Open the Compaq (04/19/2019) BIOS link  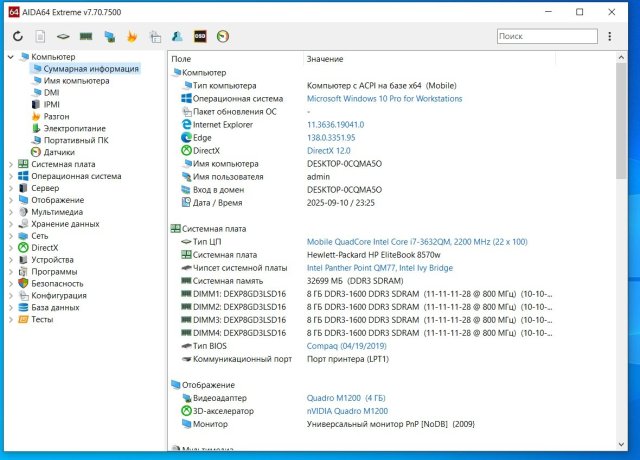[347, 346]
